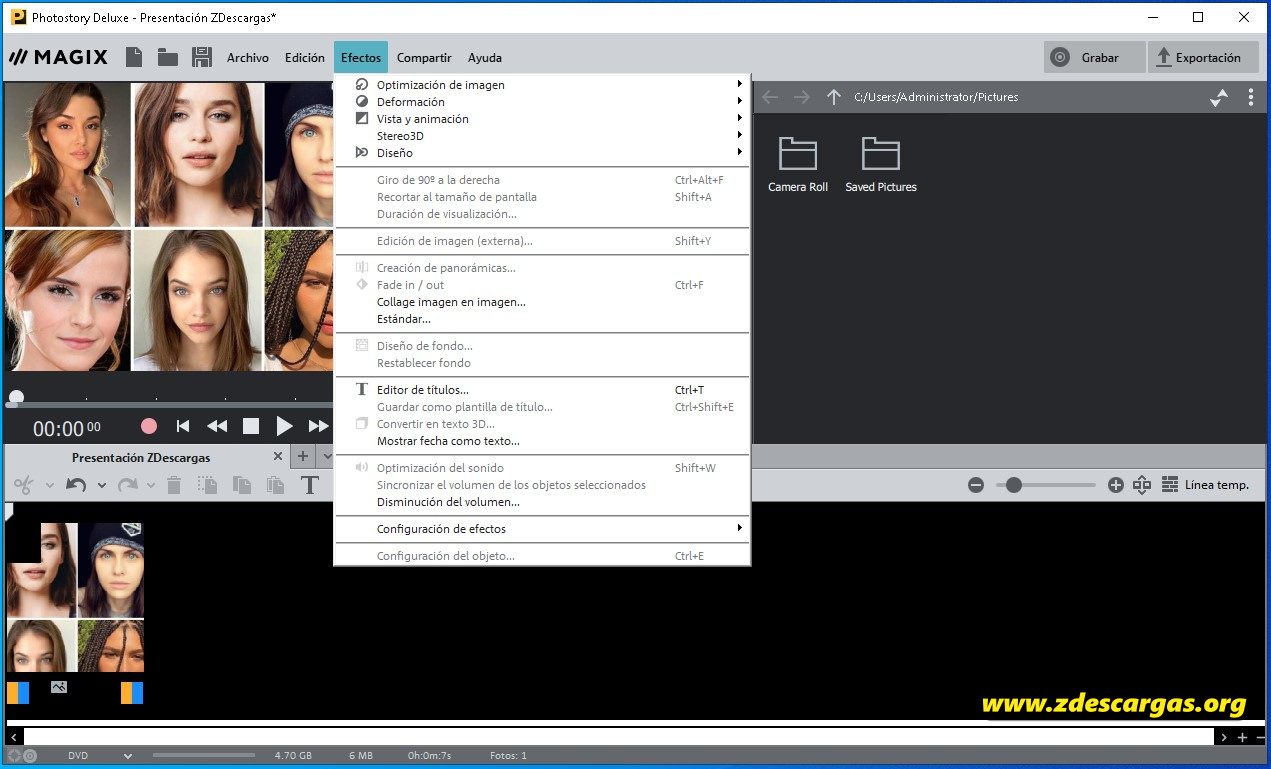Click the dotted-page icon beside the trash
Viewport: 1271px width, 769px height.
click(207, 485)
